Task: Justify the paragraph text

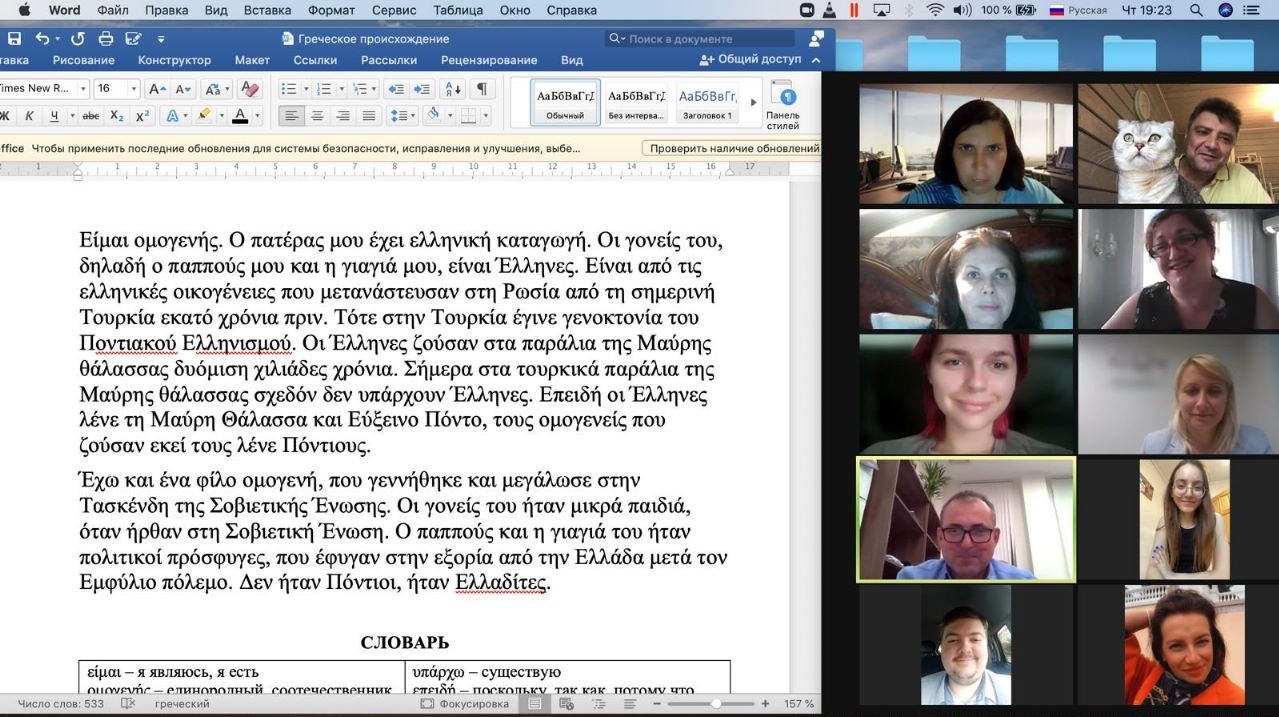Action: point(369,116)
